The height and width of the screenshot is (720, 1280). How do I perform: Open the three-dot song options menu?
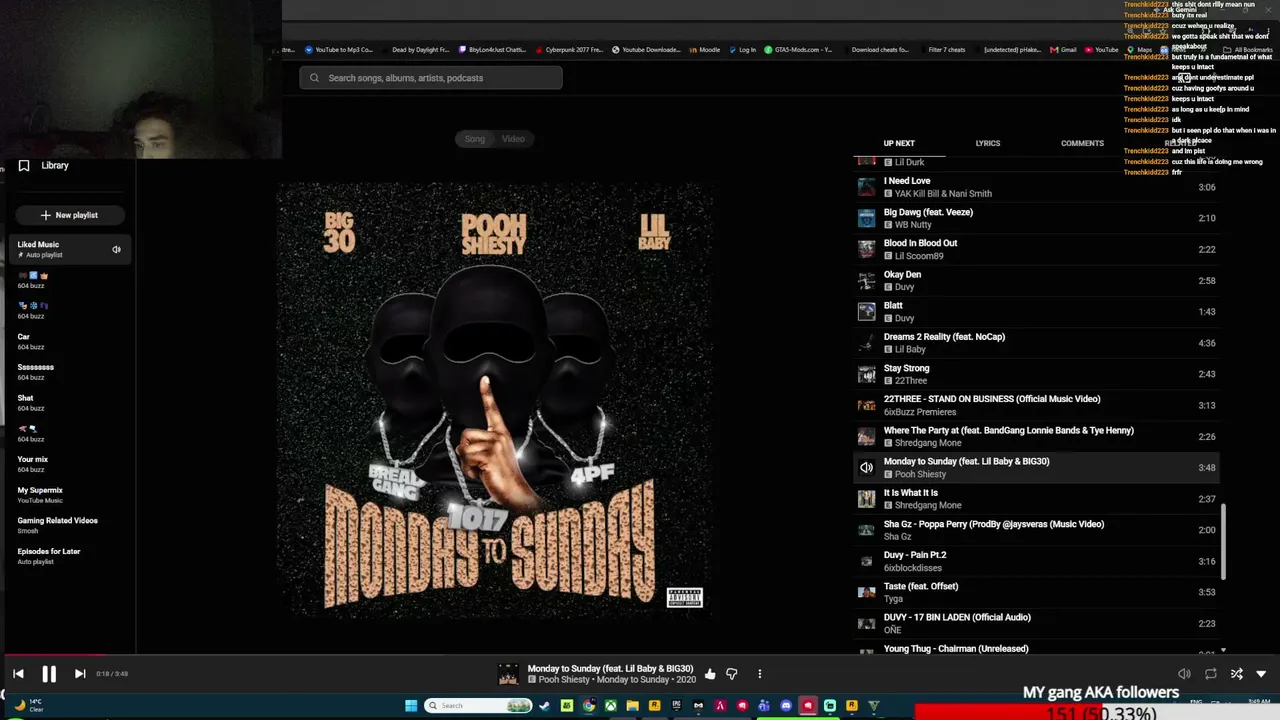click(760, 674)
